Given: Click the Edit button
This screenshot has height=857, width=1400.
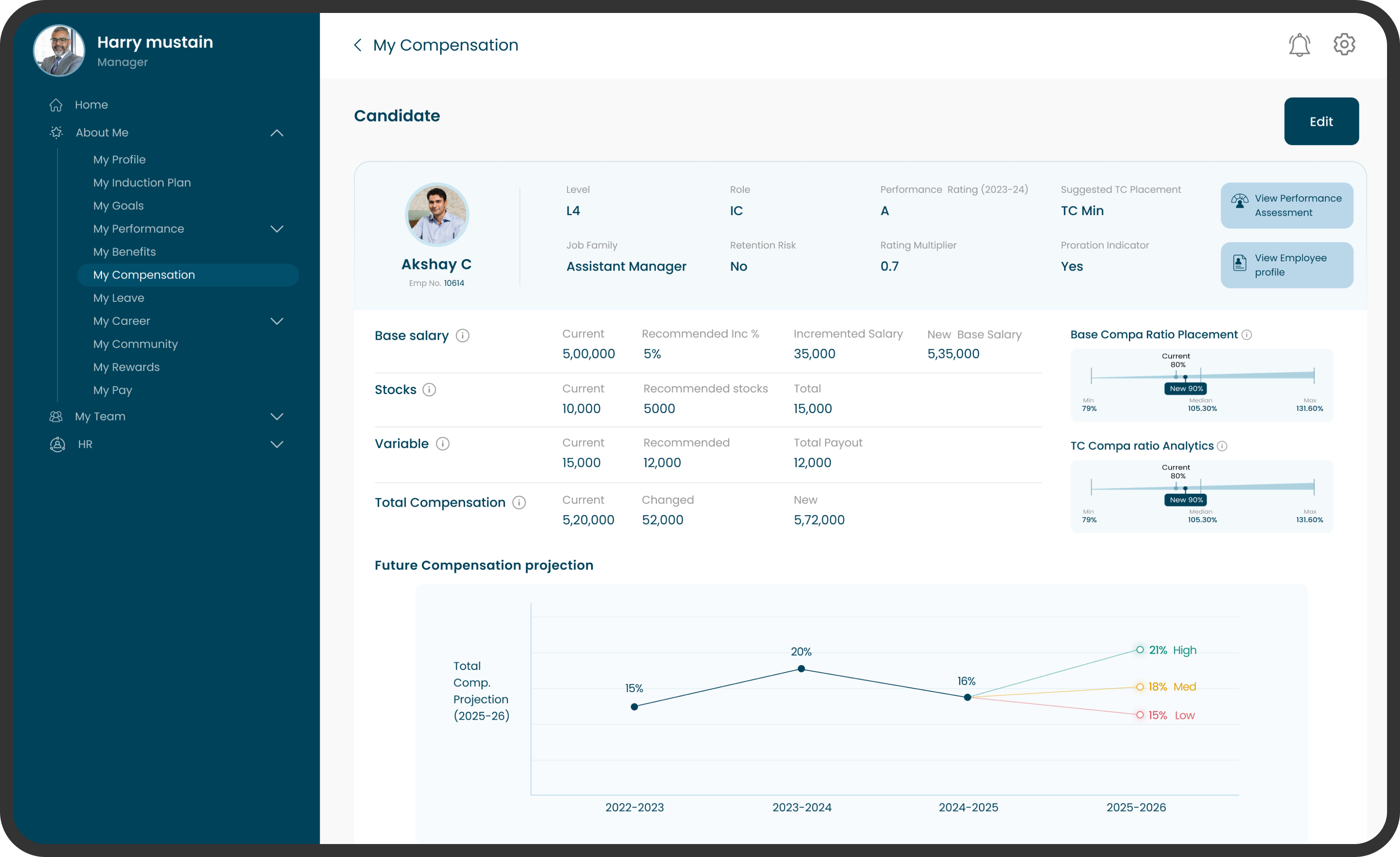Looking at the screenshot, I should (1321, 121).
